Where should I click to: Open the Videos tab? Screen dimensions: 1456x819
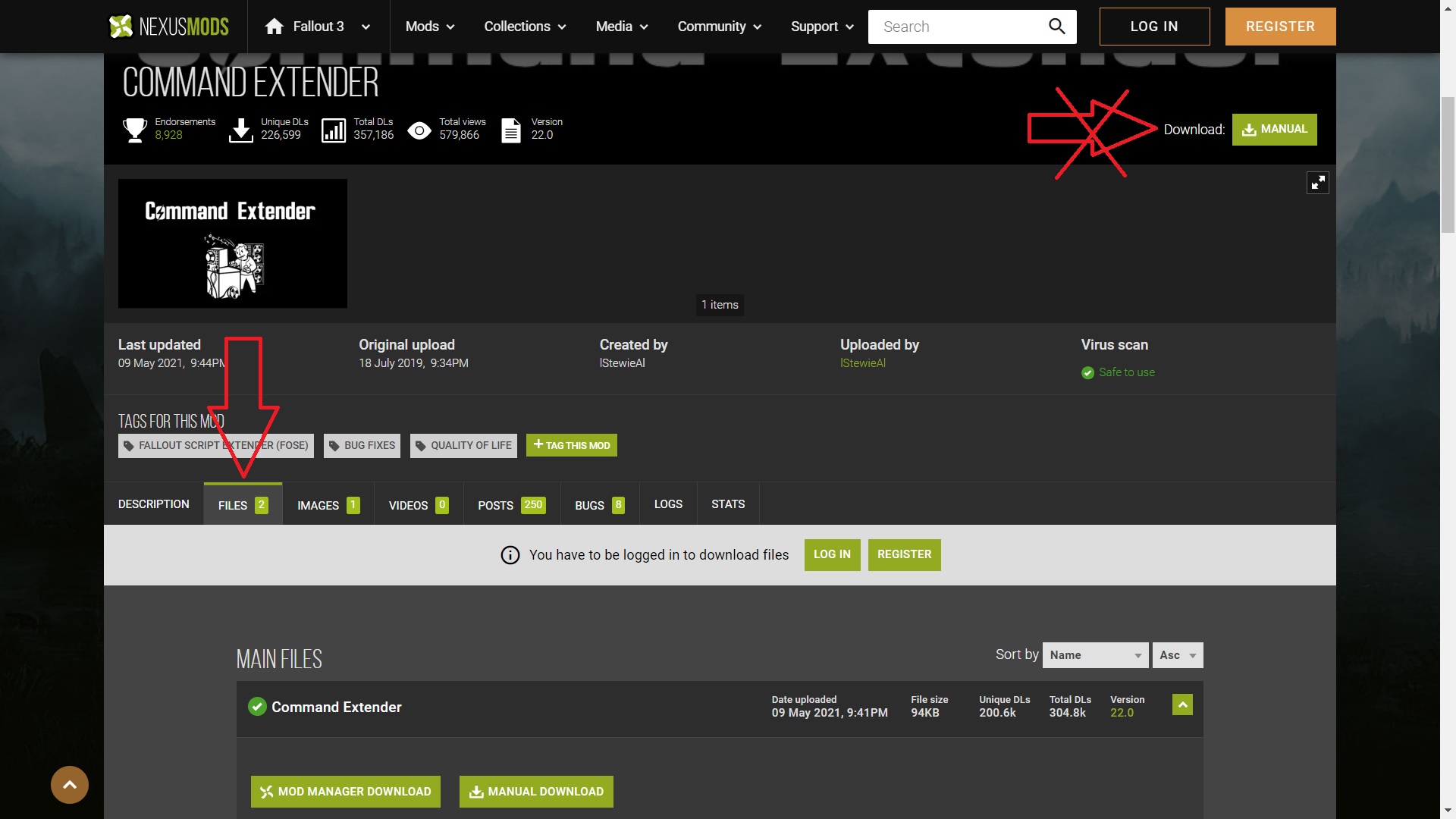[419, 505]
